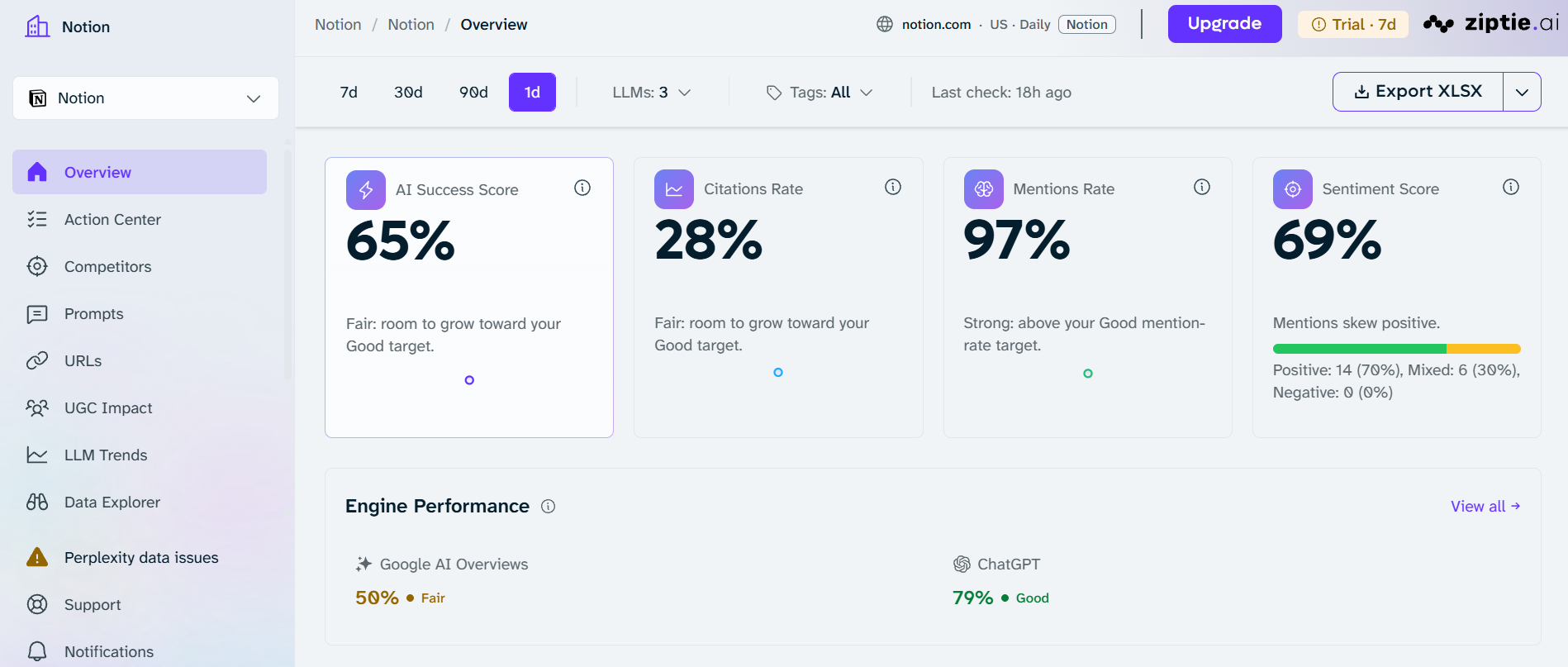Click the AI Success Score lightning icon

(366, 190)
